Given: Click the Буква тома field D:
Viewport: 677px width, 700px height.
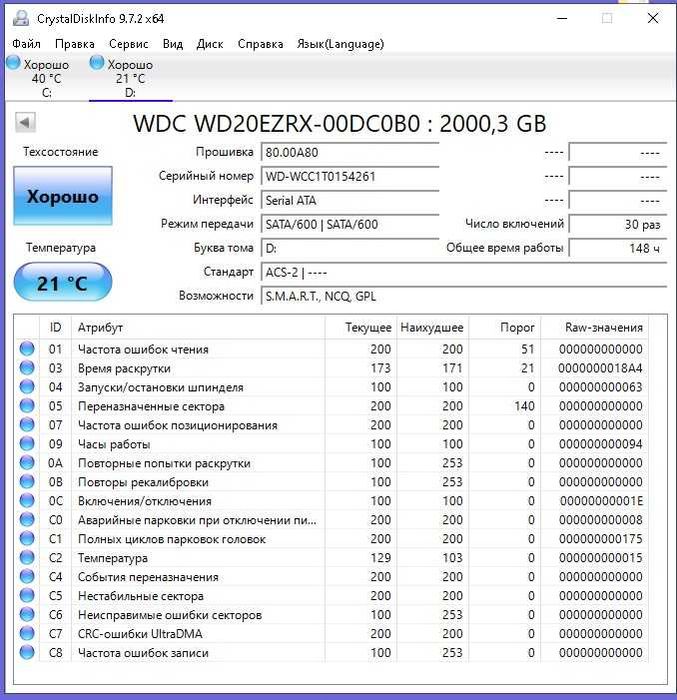Looking at the screenshot, I should [x=350, y=248].
